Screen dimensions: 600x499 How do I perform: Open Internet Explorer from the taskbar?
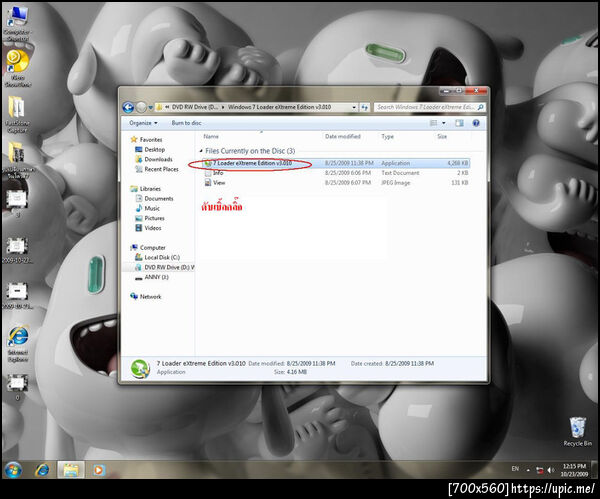[x=42, y=470]
